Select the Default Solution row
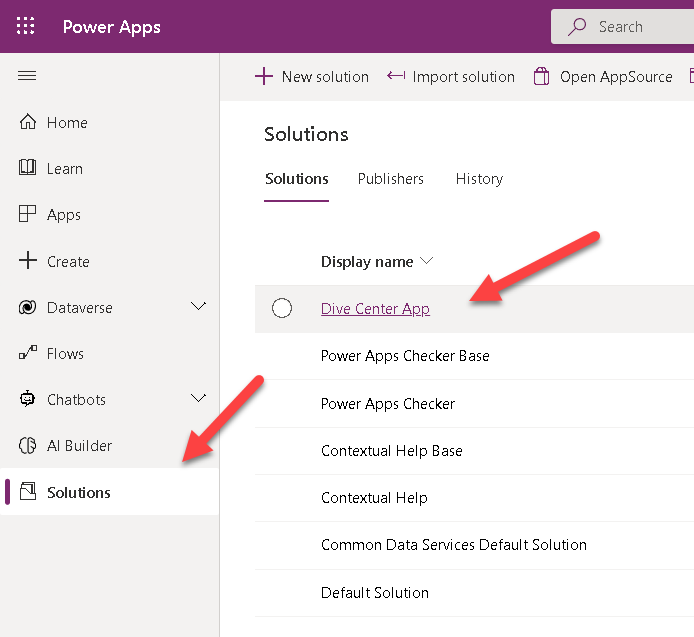The height and width of the screenshot is (637, 694). click(474, 593)
